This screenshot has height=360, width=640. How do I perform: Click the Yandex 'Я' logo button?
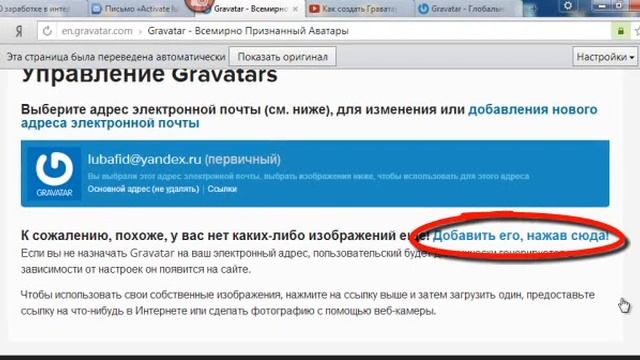[19, 31]
